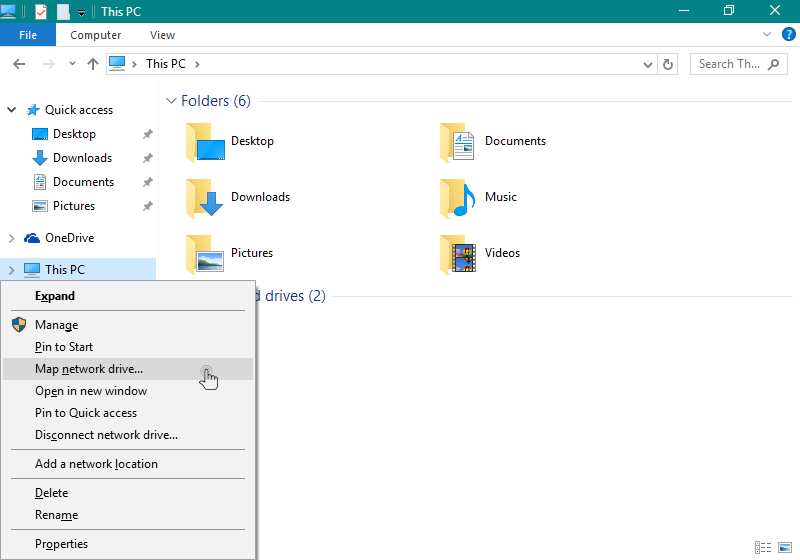This screenshot has height=560, width=800.
Task: Click the pin icon next to Desktop
Action: [x=147, y=134]
